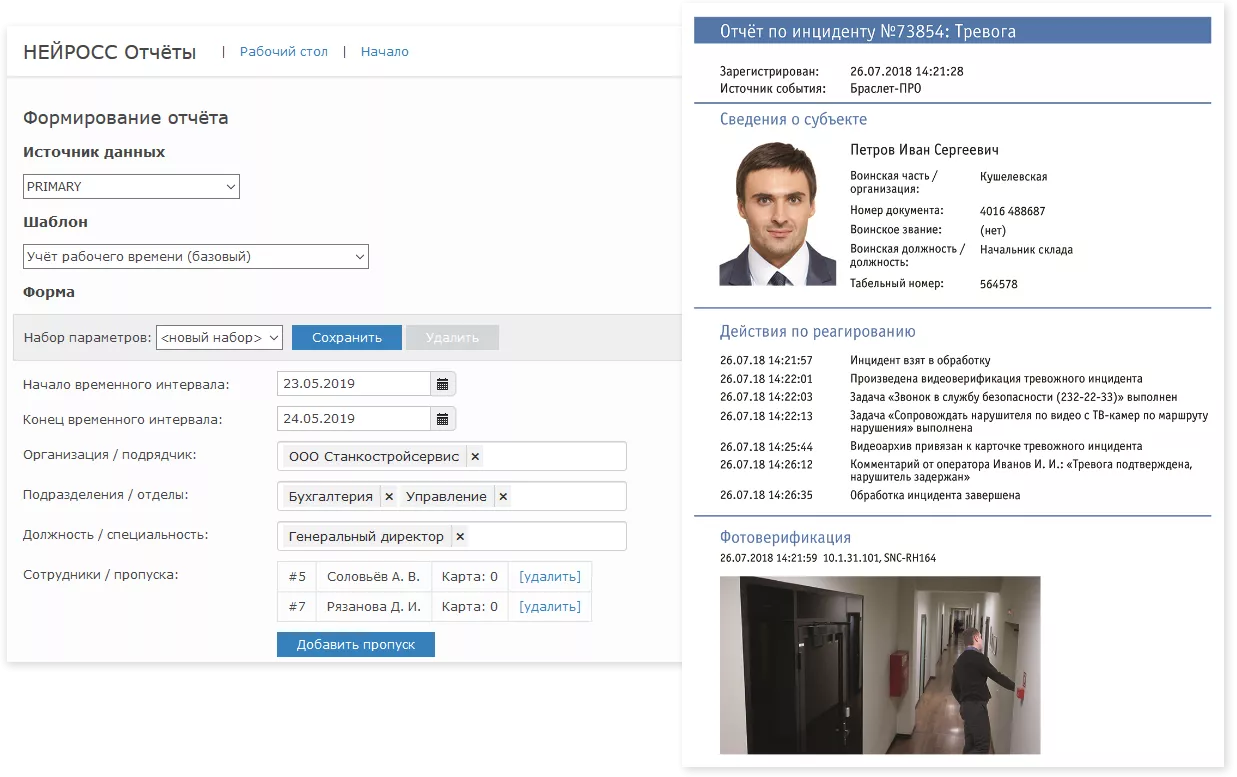This screenshot has width=1237, height=777.
Task: Open the Источник данных dropdown showing PRIMARY
Action: pyautogui.click(x=130, y=186)
